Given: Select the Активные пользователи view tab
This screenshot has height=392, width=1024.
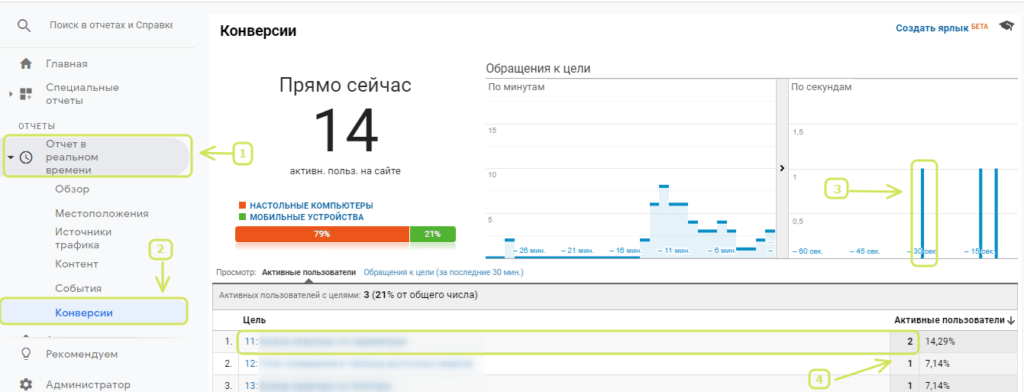Looking at the screenshot, I should 308,272.
